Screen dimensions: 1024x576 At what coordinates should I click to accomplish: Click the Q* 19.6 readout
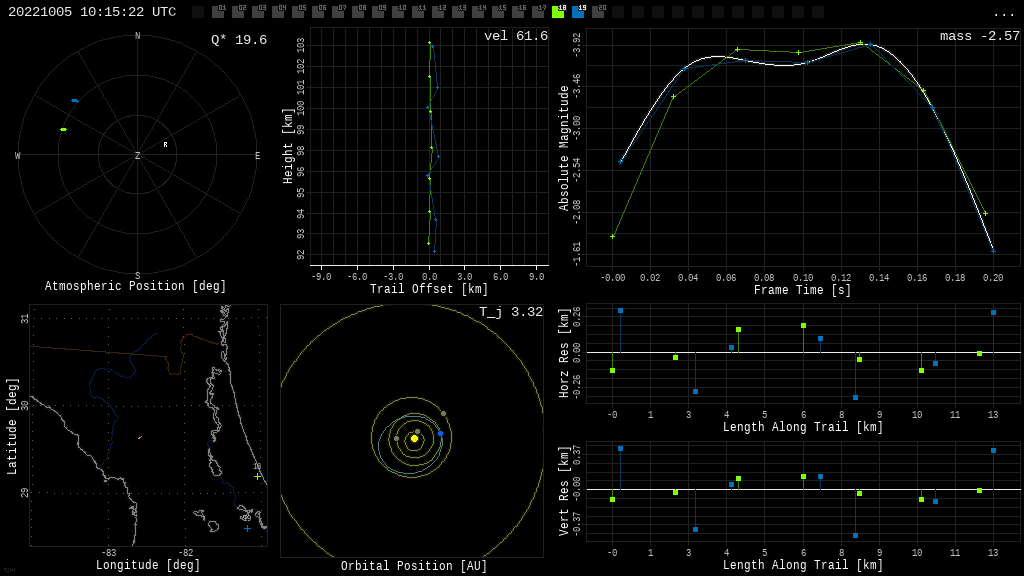tap(238, 40)
